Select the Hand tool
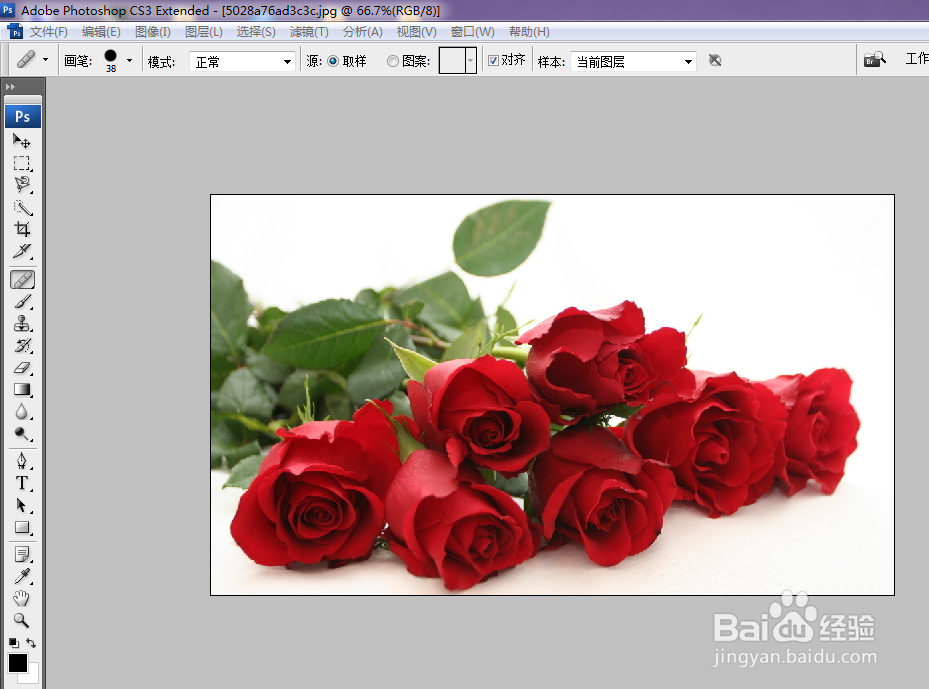 click(x=22, y=598)
